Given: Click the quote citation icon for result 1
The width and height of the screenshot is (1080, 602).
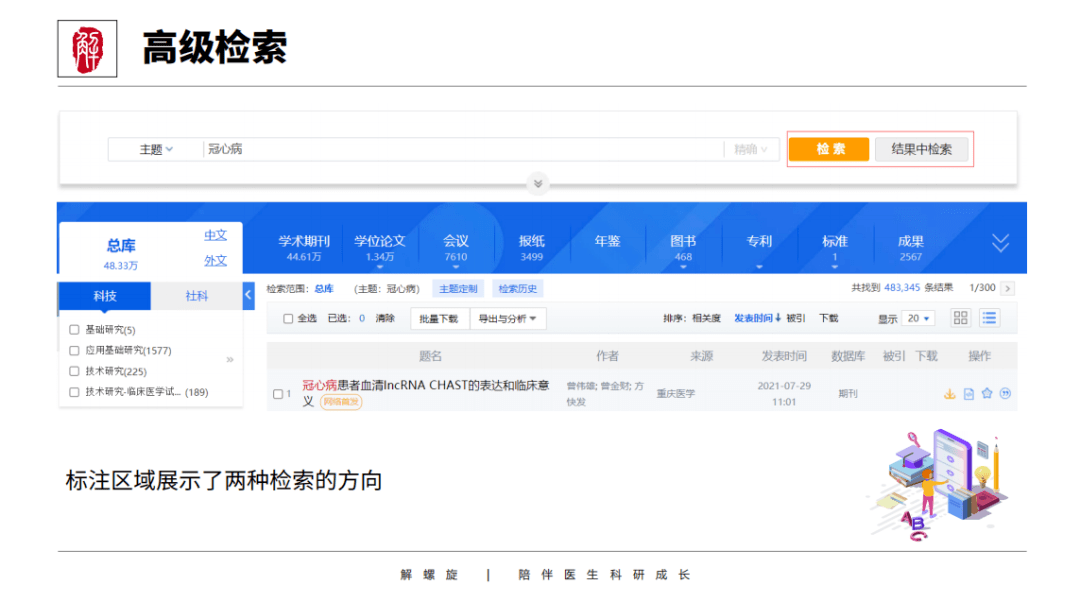Looking at the screenshot, I should [x=1005, y=393].
